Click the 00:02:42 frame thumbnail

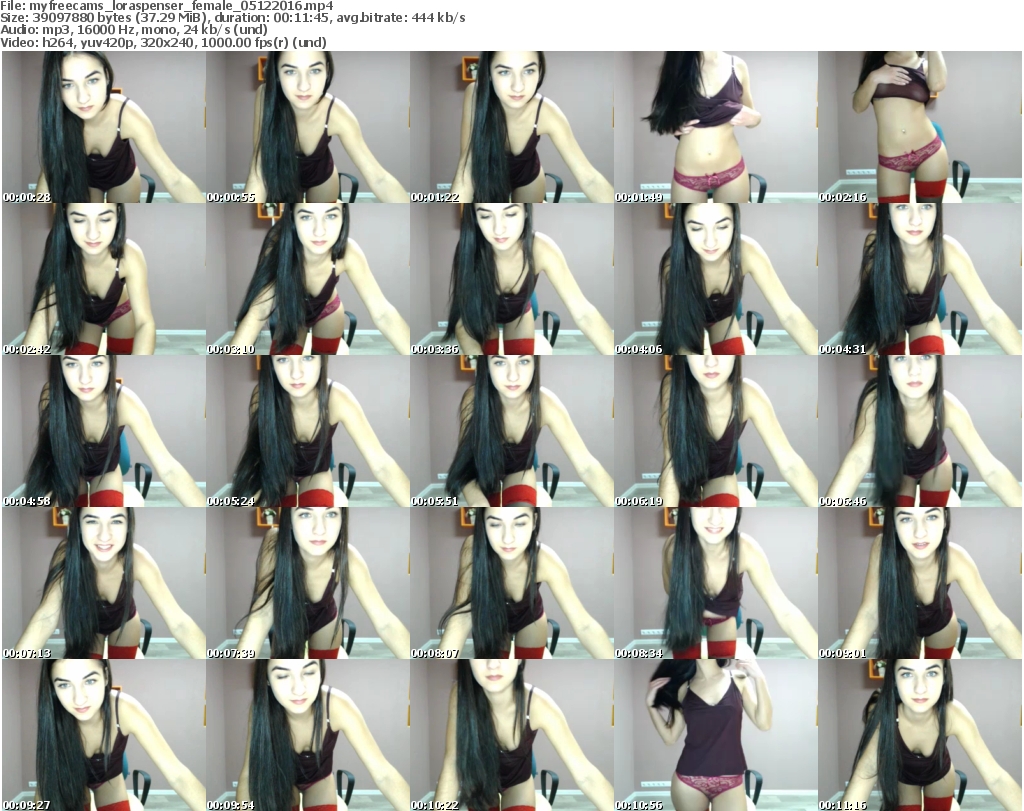coord(103,280)
